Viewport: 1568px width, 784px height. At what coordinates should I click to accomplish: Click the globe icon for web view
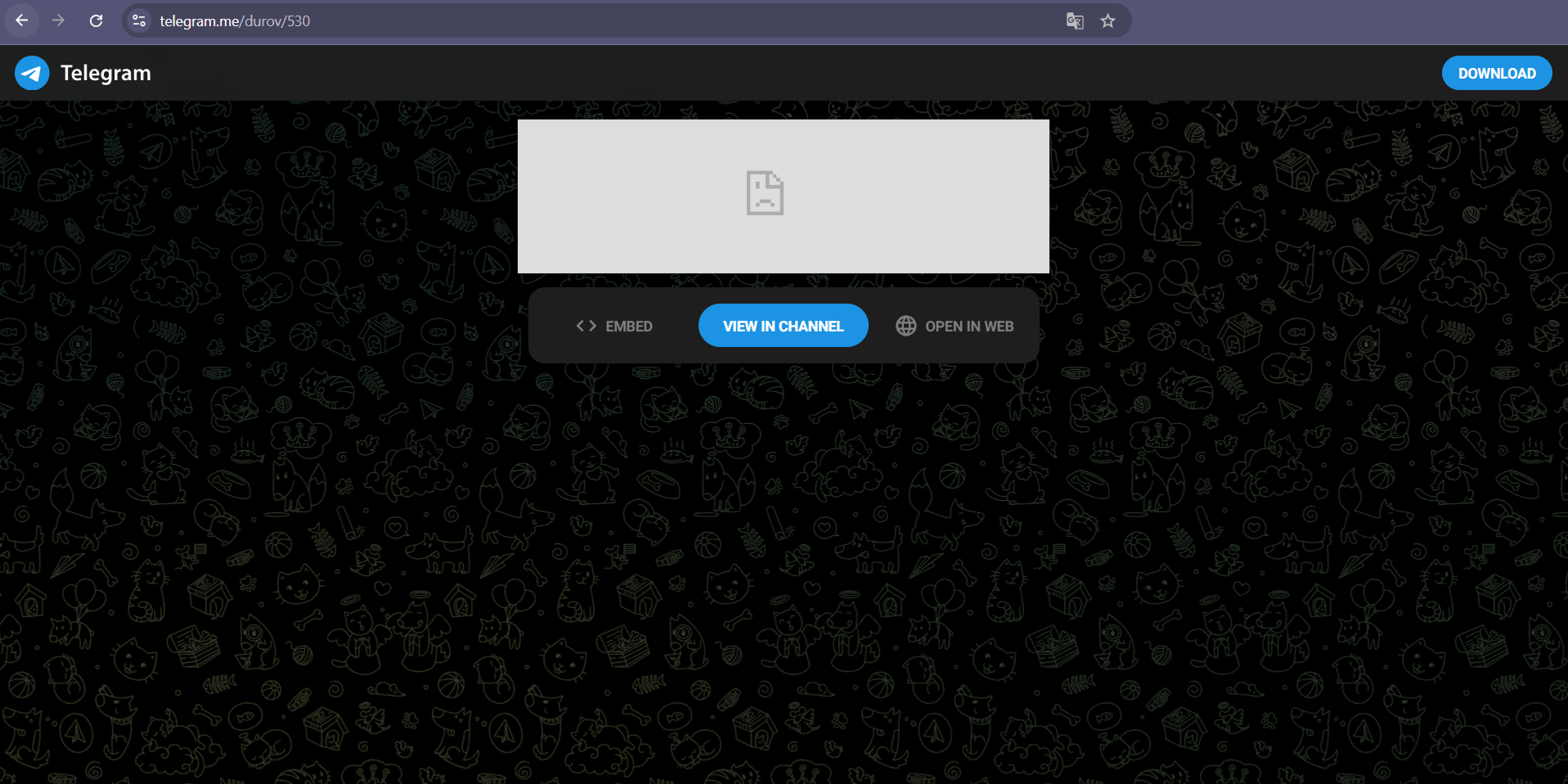(x=906, y=326)
